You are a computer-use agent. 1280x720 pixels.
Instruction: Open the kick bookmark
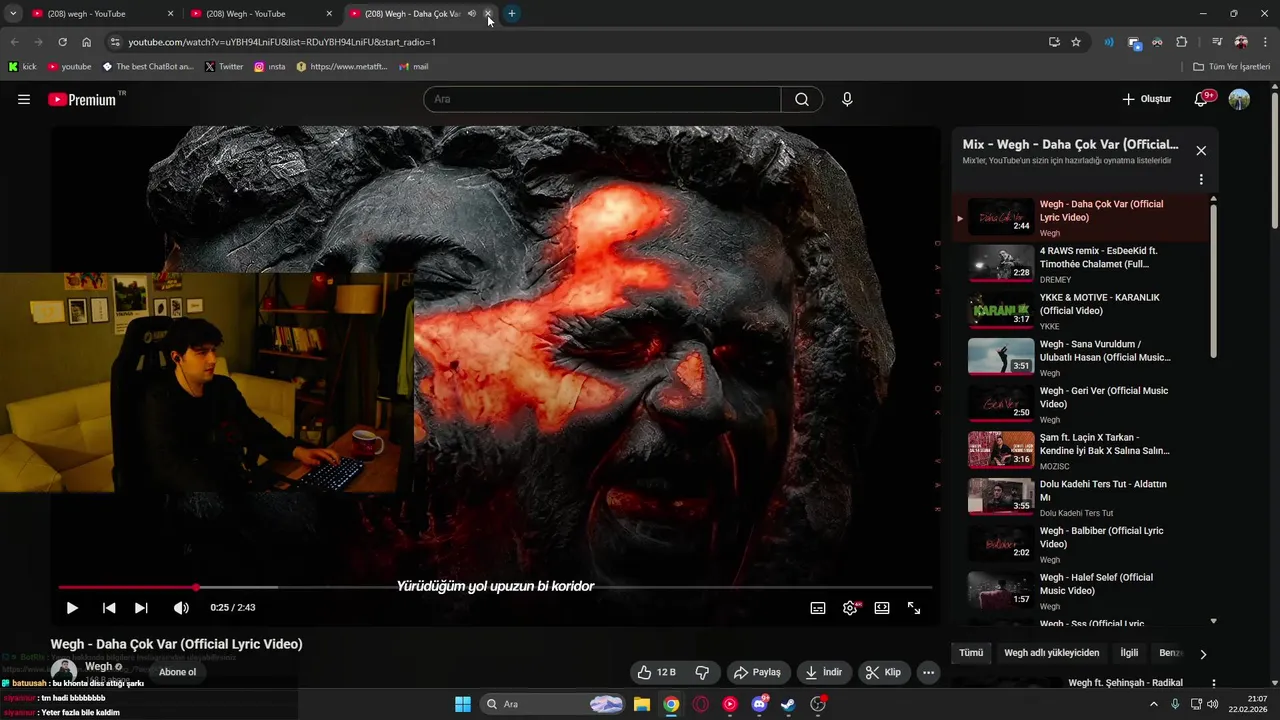click(22, 67)
